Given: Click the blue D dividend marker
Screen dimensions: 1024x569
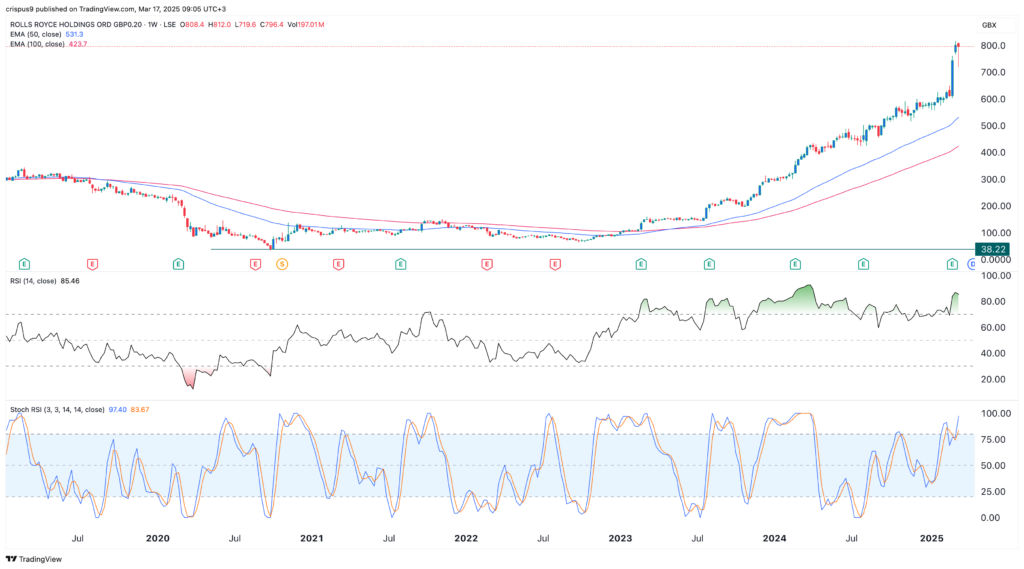Looking at the screenshot, I should (971, 265).
